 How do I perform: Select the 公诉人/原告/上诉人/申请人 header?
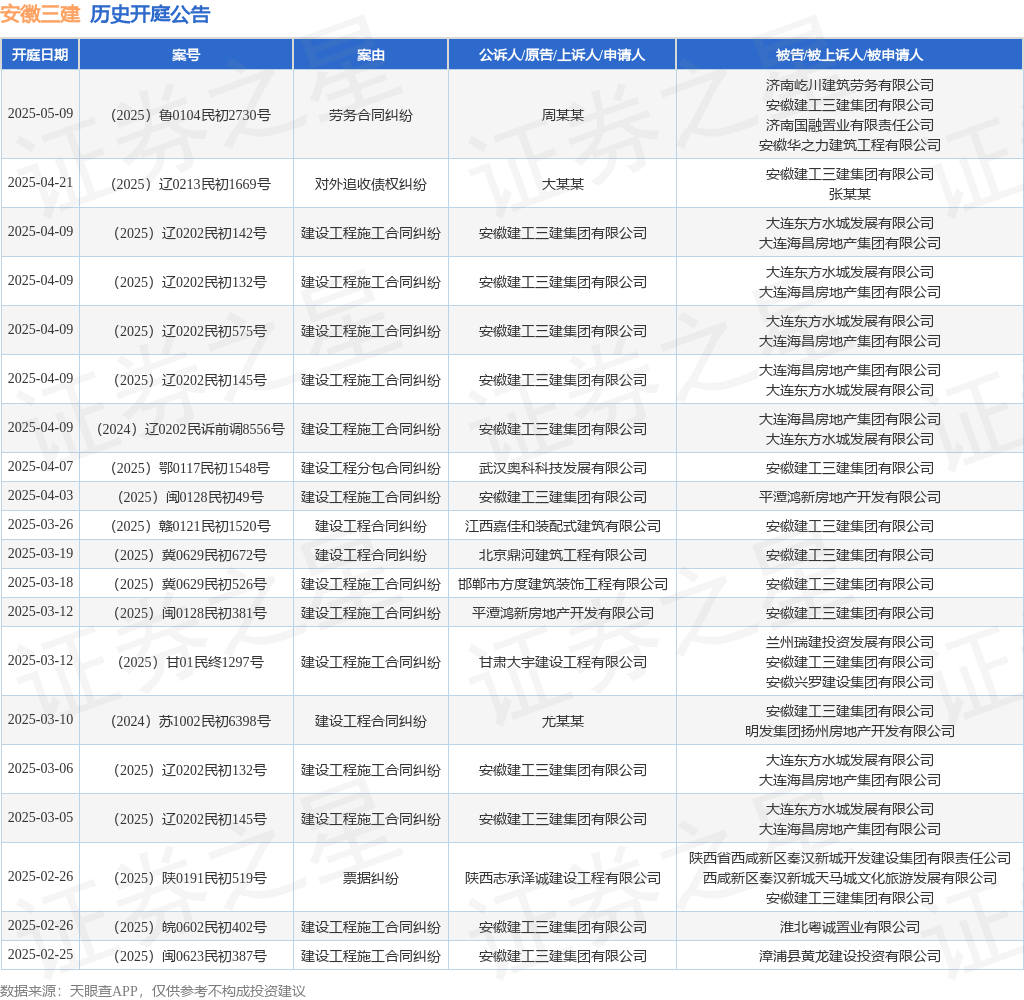click(x=562, y=55)
